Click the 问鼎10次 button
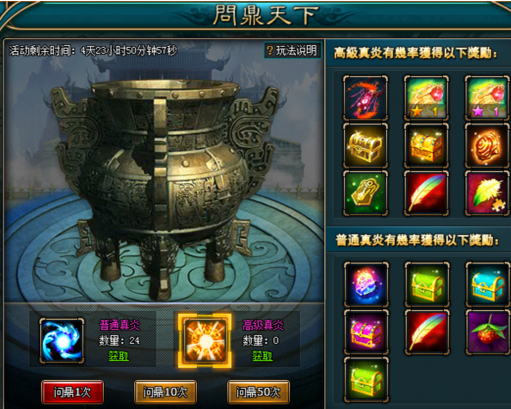The height and width of the screenshot is (409, 511). pos(165,392)
